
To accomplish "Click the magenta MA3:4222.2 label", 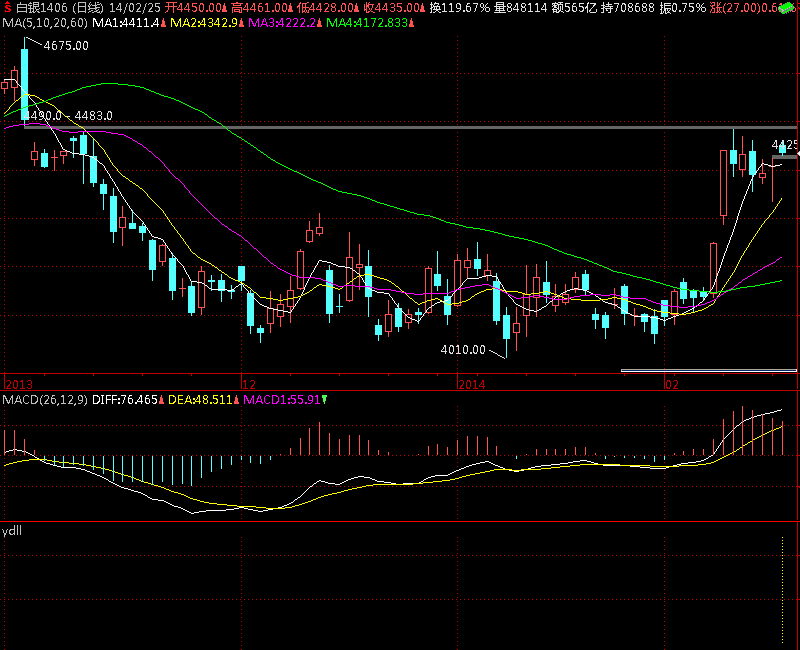I will pyautogui.click(x=282, y=23).
